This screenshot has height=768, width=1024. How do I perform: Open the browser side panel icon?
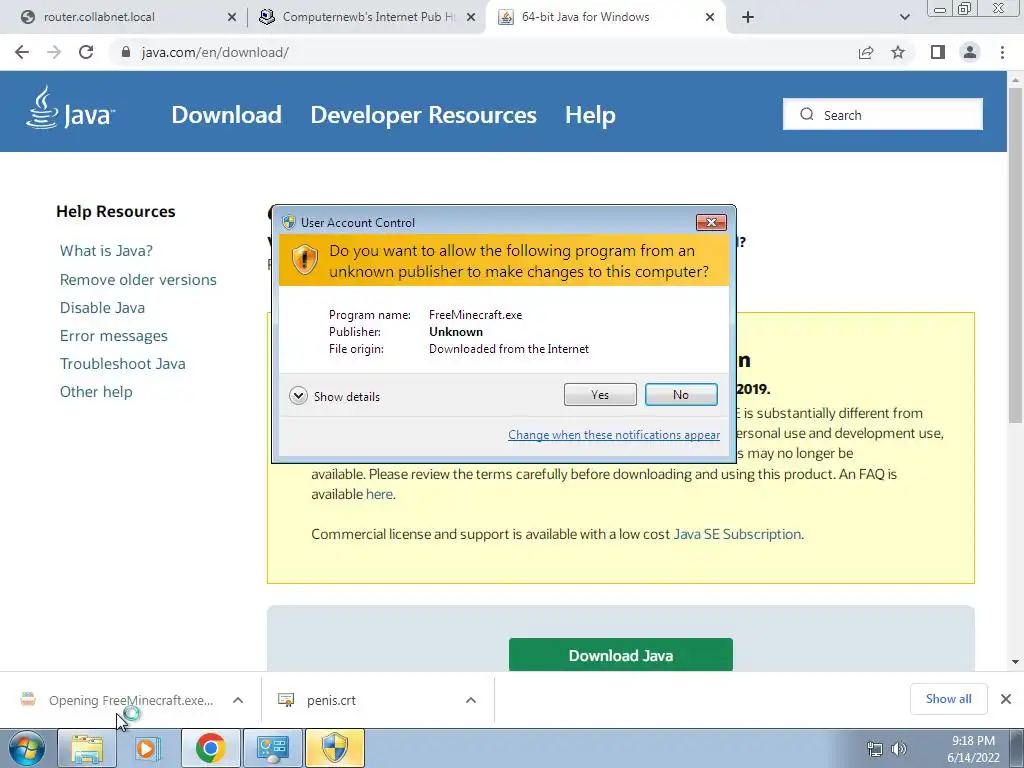pyautogui.click(x=938, y=52)
